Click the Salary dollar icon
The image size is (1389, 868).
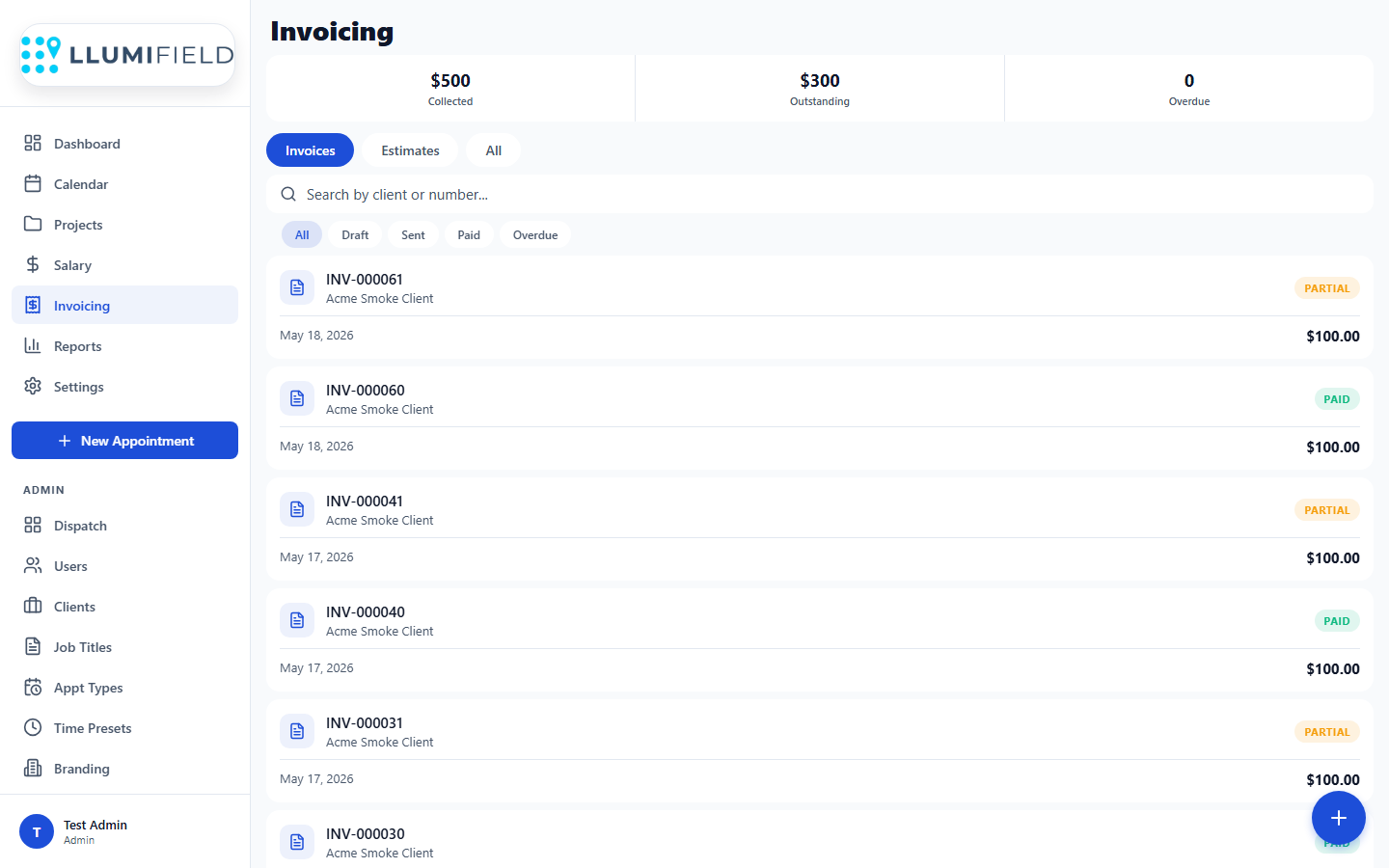[33, 264]
